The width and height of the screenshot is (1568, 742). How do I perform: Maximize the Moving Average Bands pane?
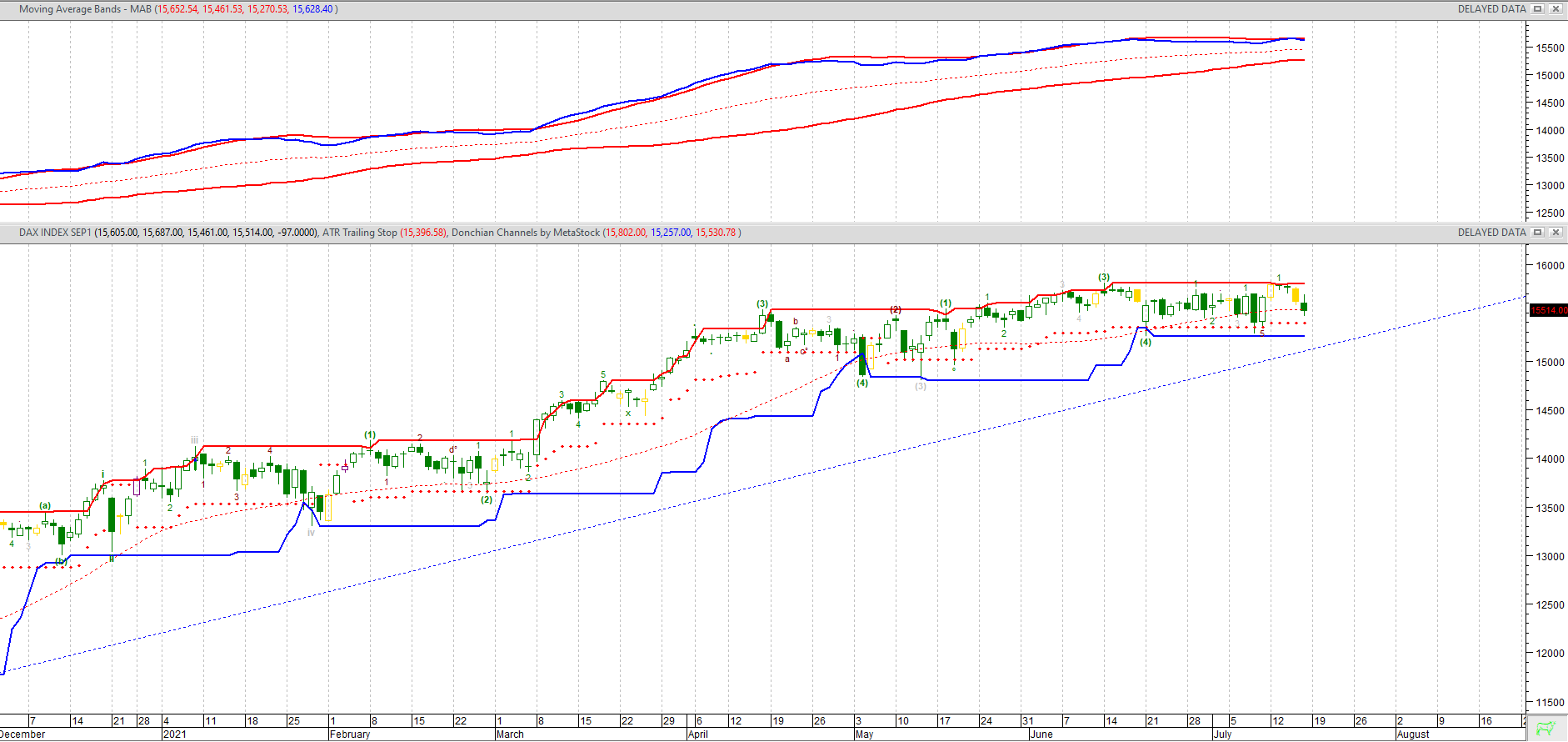point(1538,9)
